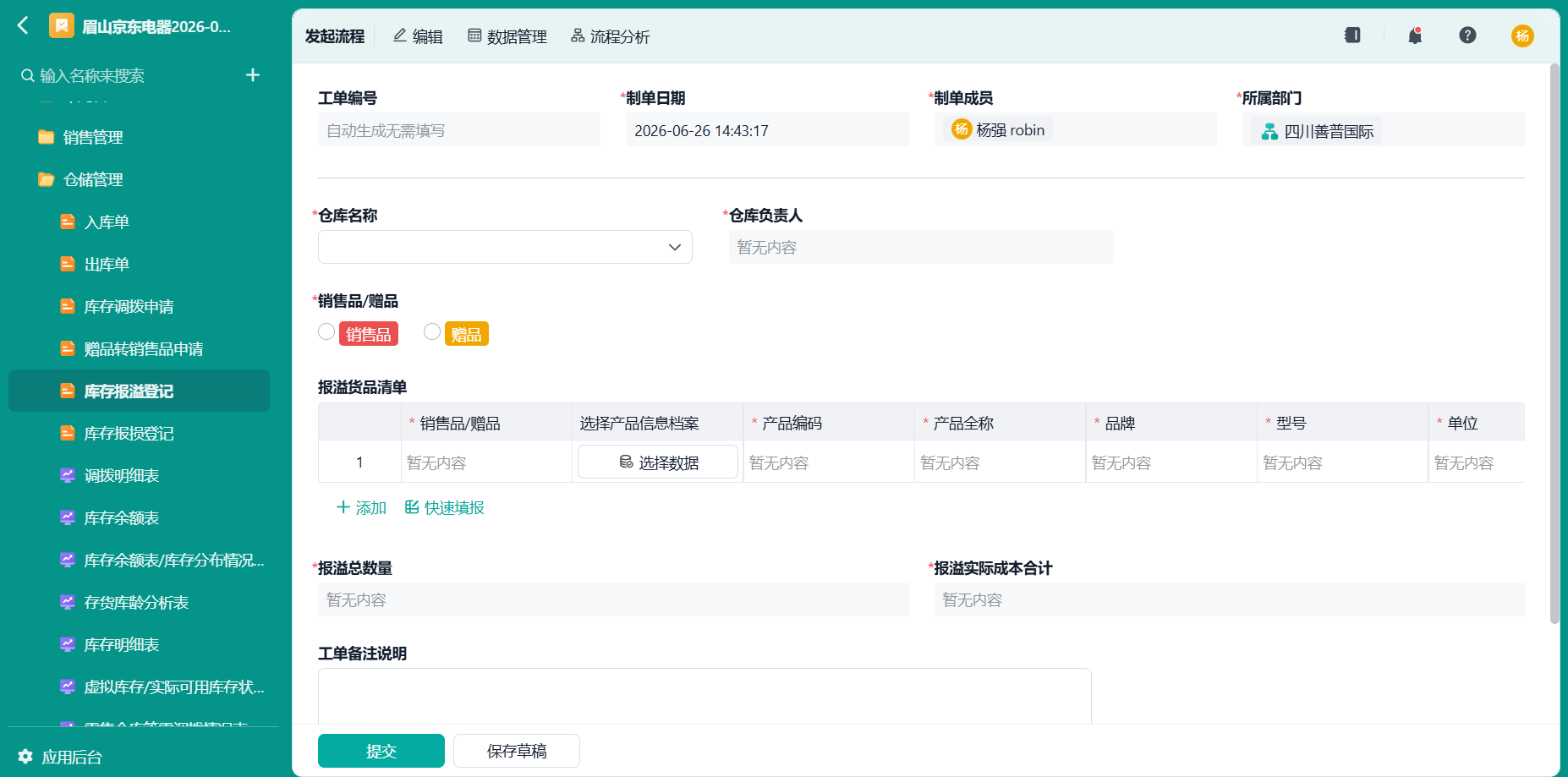Viewport: 1568px width, 777px height.
Task: Click the 数据管理 table icon
Action: [474, 36]
